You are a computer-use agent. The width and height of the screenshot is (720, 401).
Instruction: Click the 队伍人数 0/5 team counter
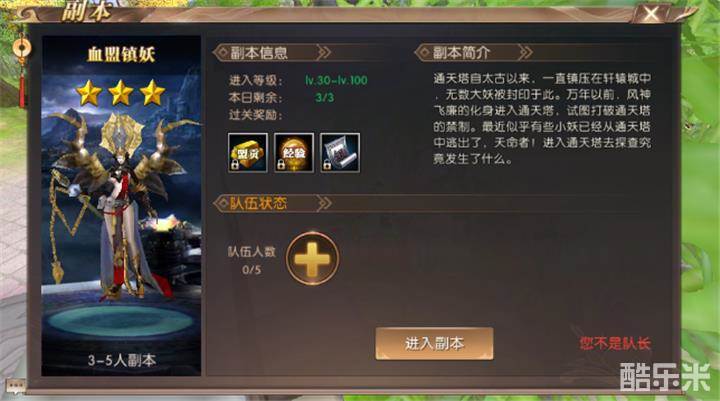point(252,260)
